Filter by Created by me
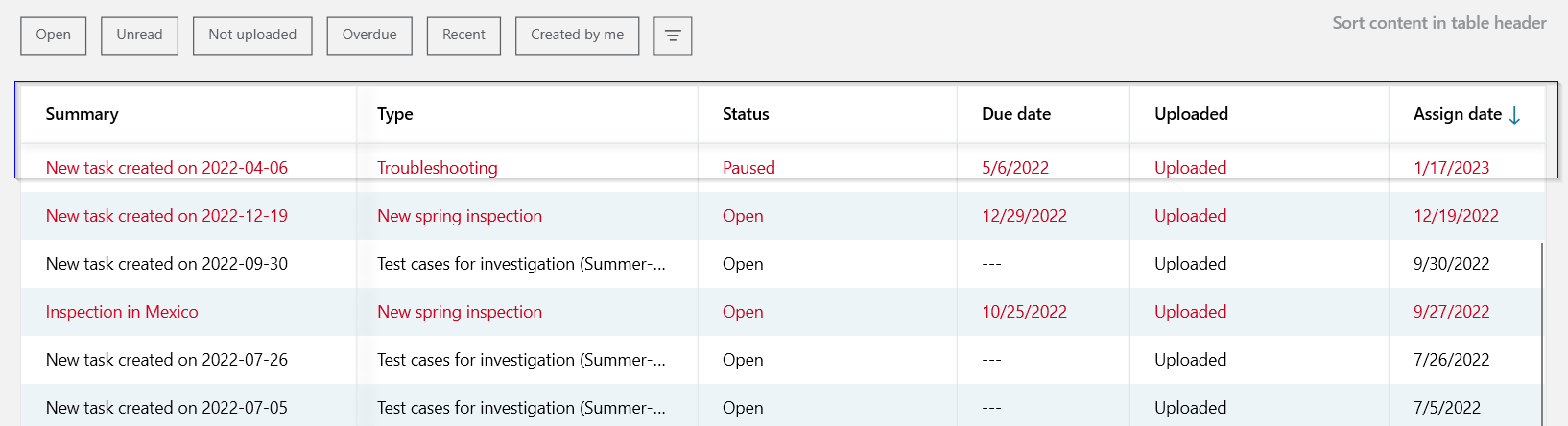The height and width of the screenshot is (426, 1568). 577,35
